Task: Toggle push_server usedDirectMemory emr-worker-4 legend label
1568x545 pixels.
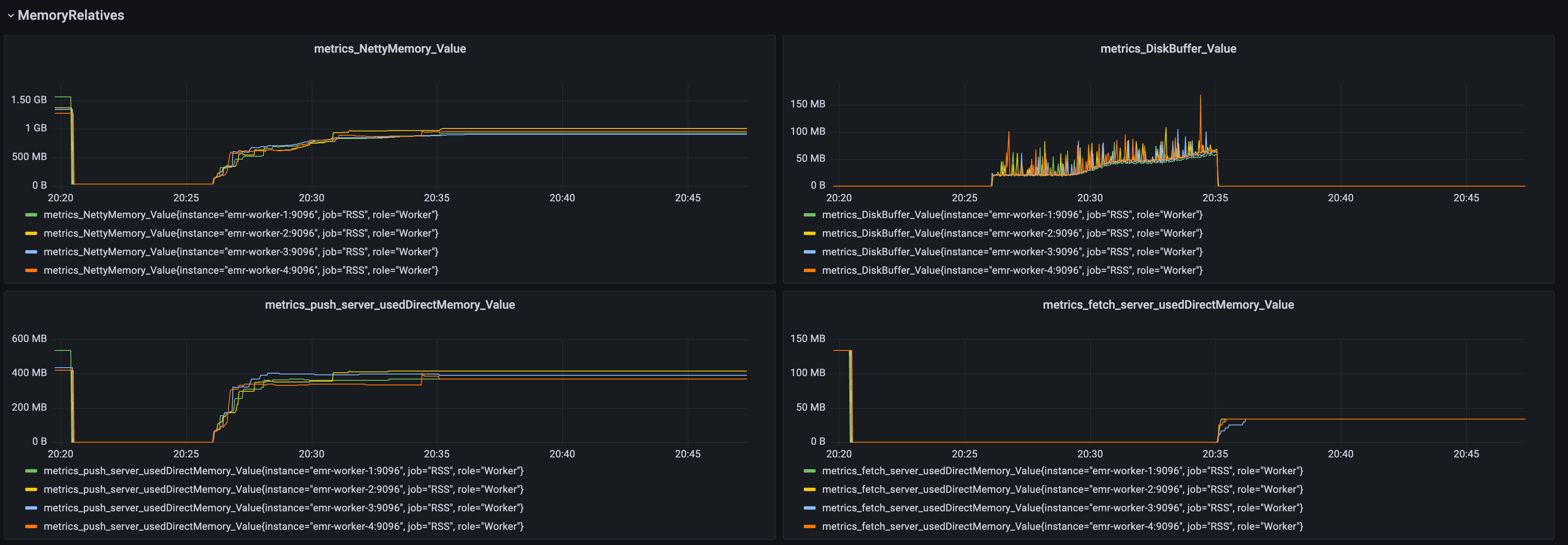Action: tap(284, 526)
